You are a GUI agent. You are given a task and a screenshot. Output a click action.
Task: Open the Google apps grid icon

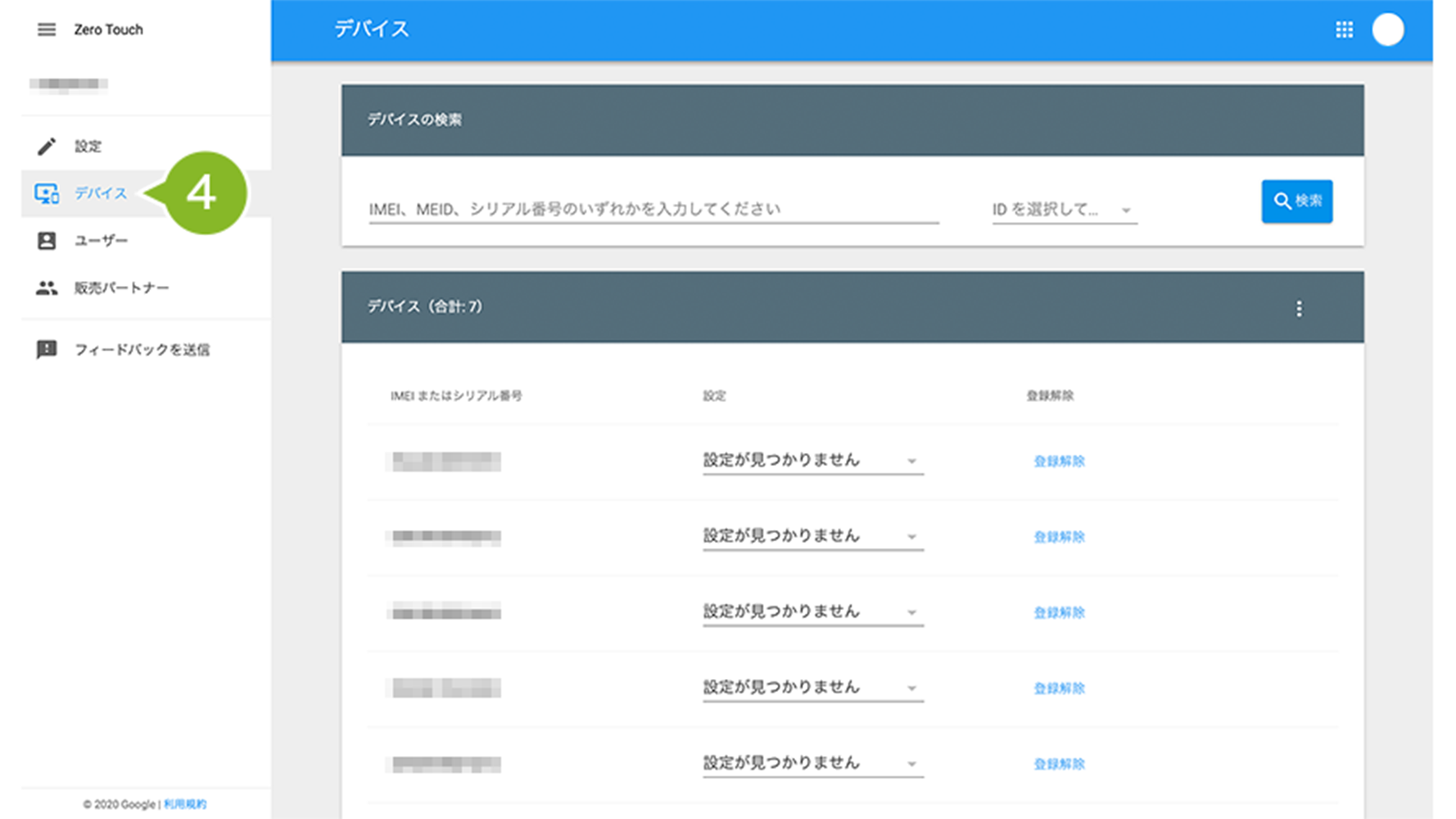coord(1344,30)
